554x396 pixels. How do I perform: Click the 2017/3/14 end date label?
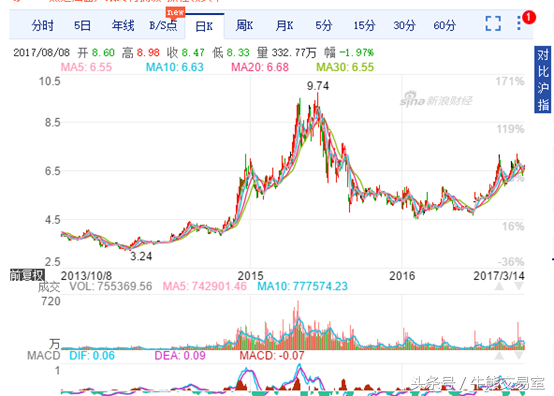pos(499,276)
